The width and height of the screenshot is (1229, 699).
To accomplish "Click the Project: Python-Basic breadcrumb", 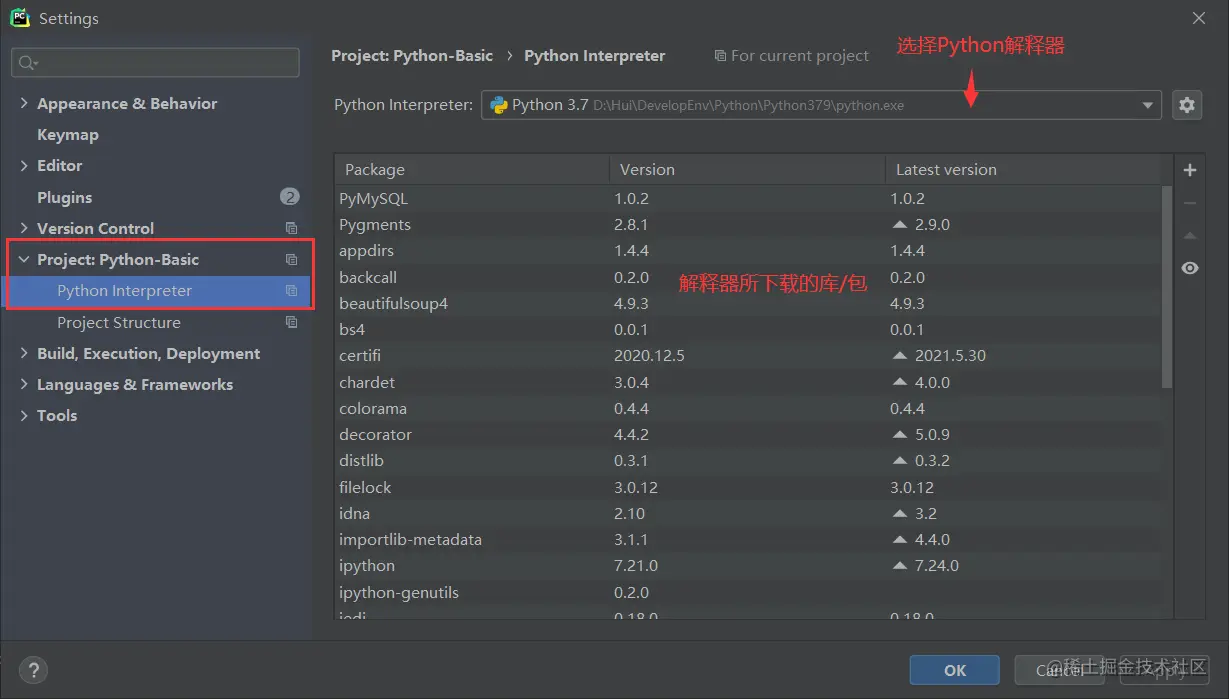I will coord(412,56).
